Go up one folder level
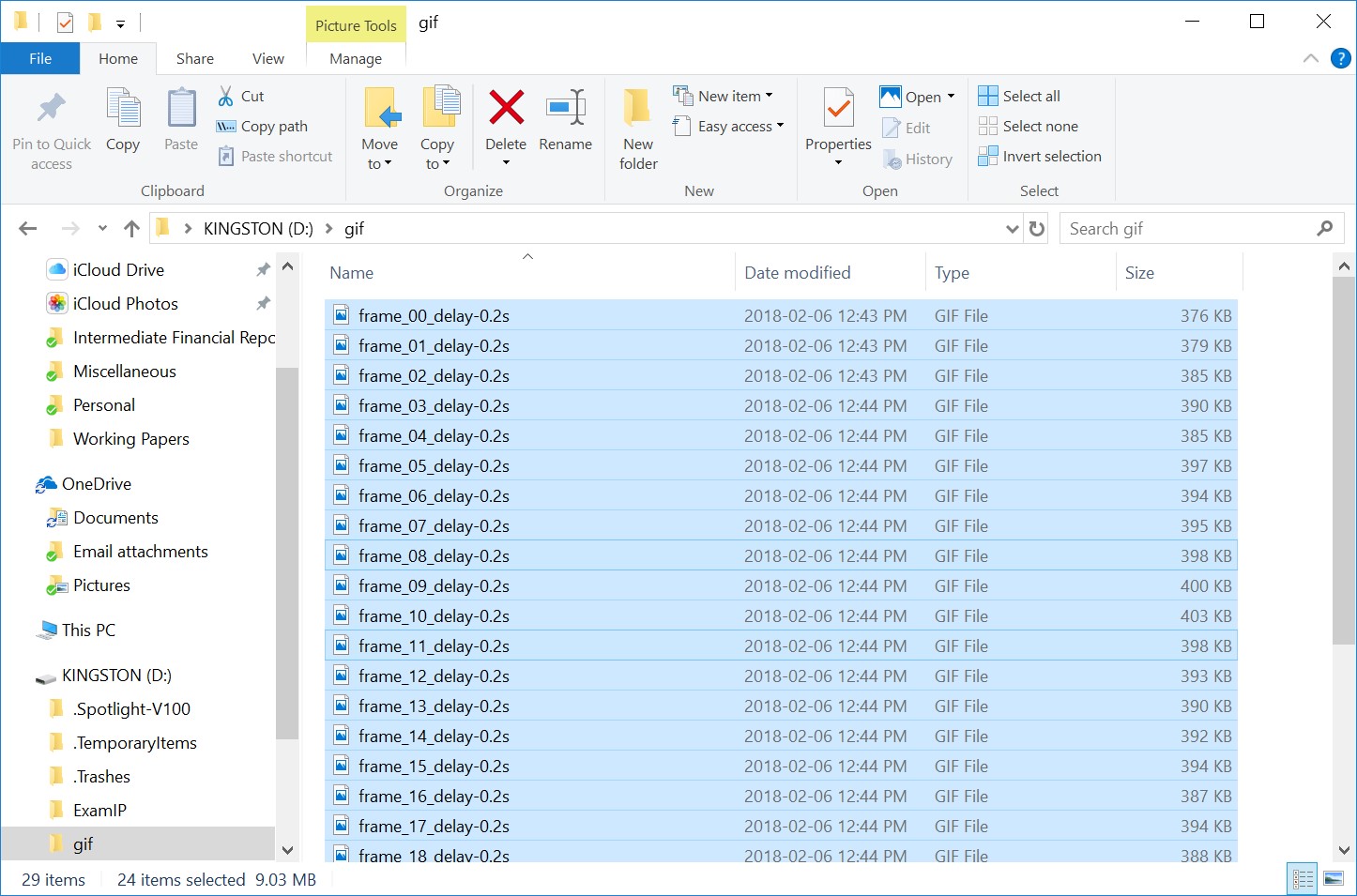 (131, 228)
